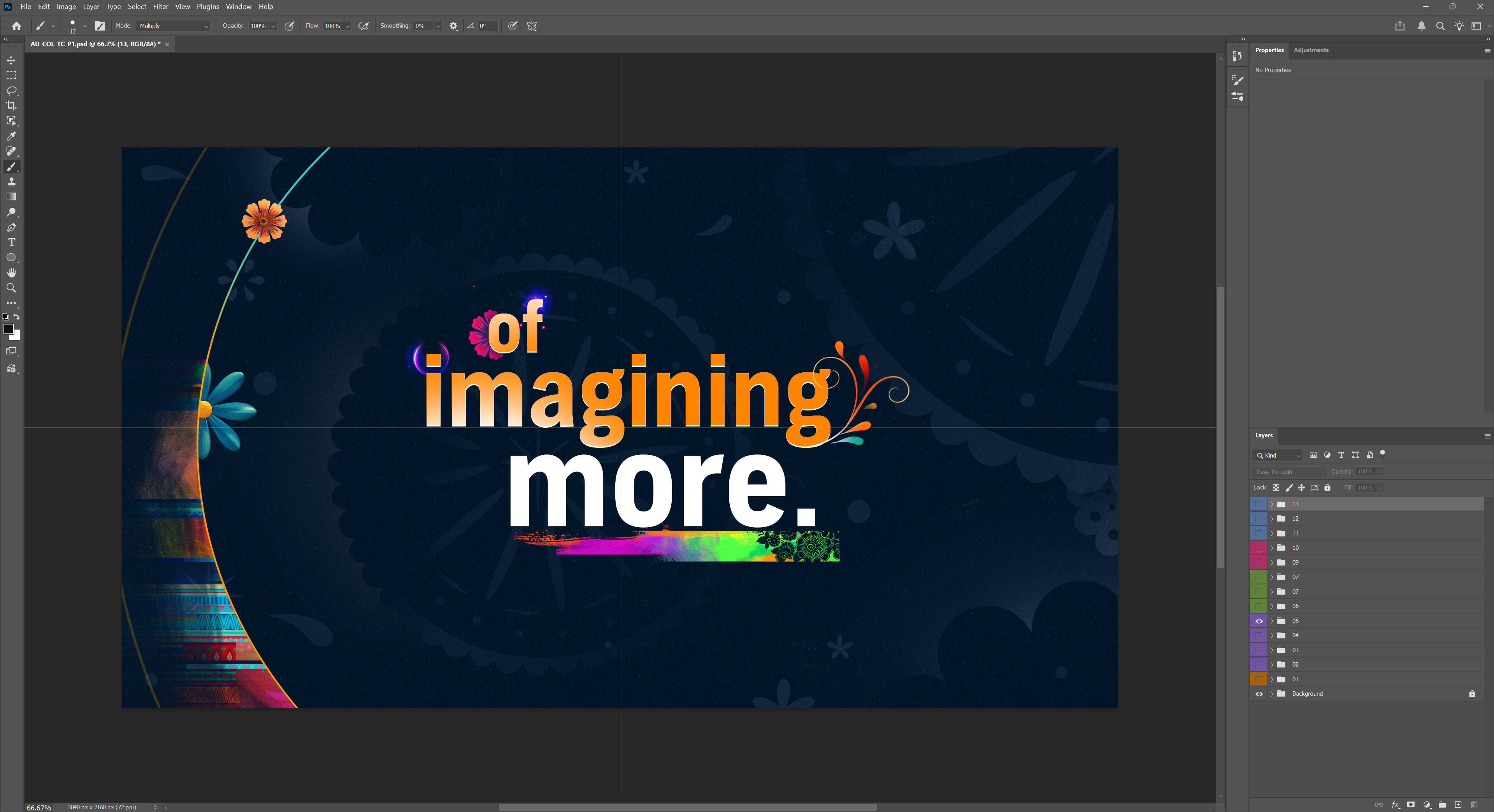This screenshot has width=1494, height=812.
Task: Click the zoom percentage field in status bar
Action: coord(39,807)
